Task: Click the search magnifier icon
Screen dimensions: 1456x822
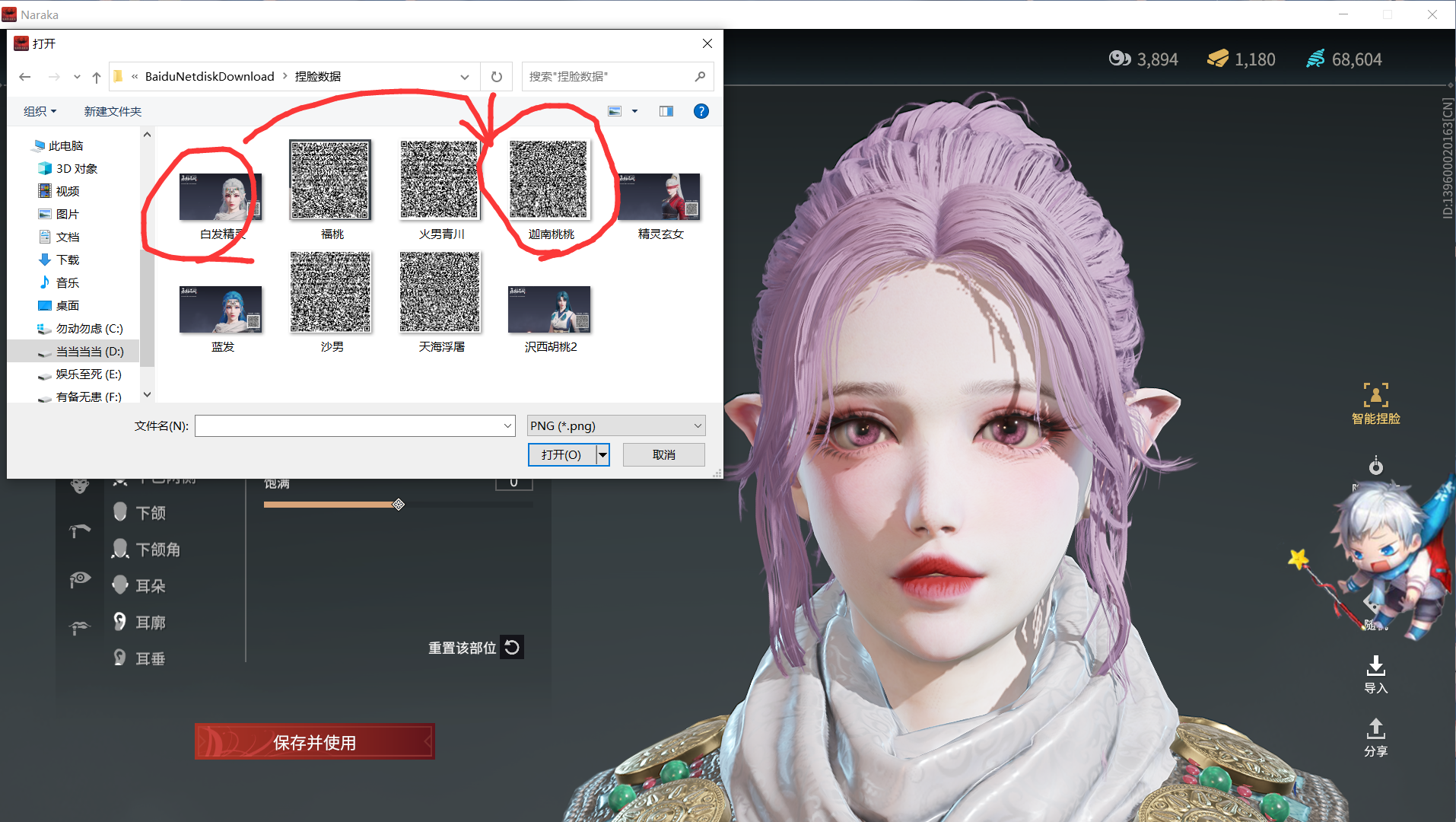Action: [700, 76]
